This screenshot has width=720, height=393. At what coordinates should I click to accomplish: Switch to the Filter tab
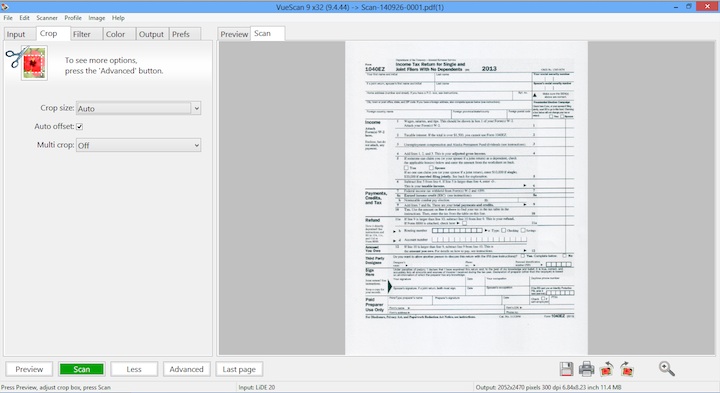pos(86,34)
